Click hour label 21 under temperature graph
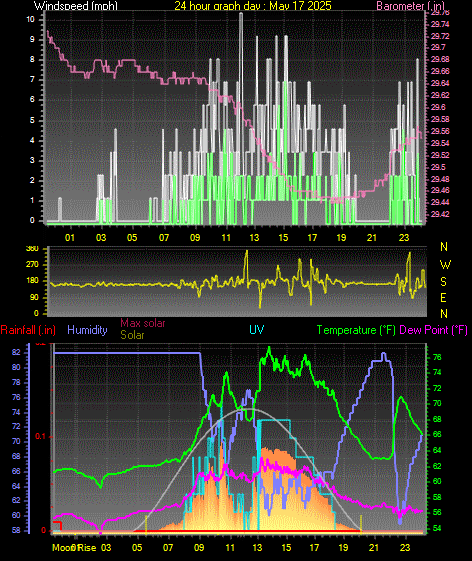 (x=374, y=548)
